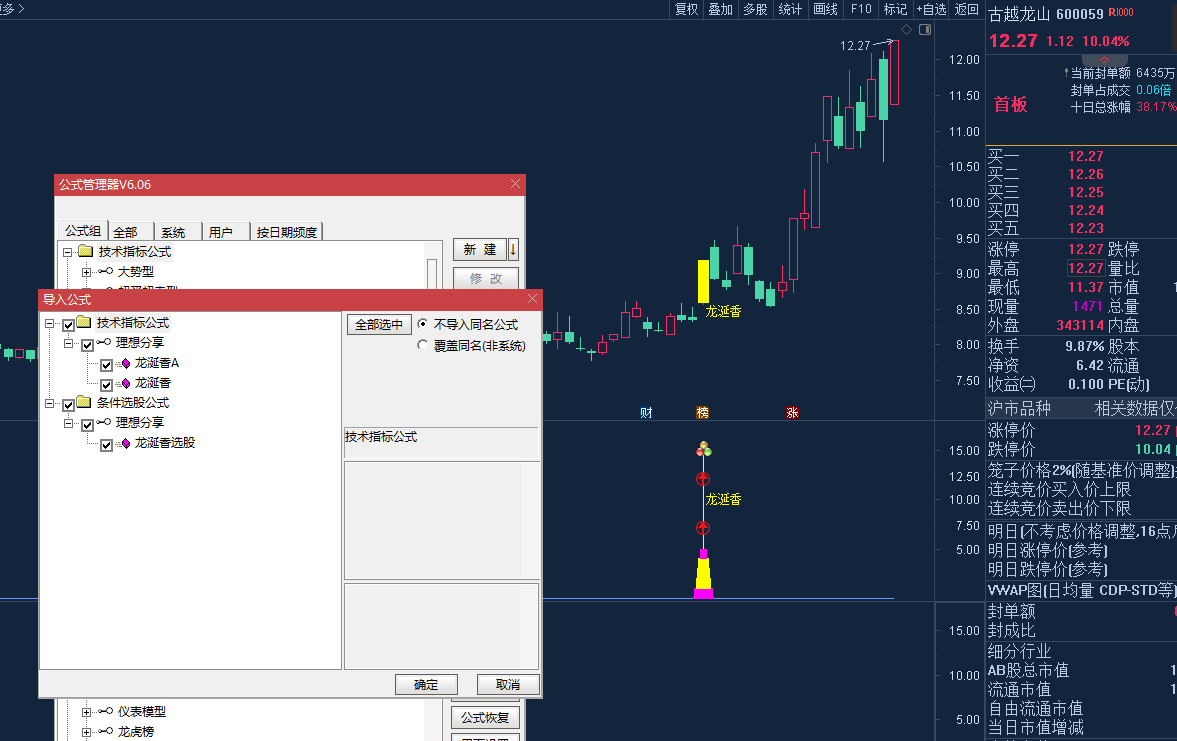1177x741 pixels.
Task: Cancel import with 取消 button
Action: click(508, 685)
